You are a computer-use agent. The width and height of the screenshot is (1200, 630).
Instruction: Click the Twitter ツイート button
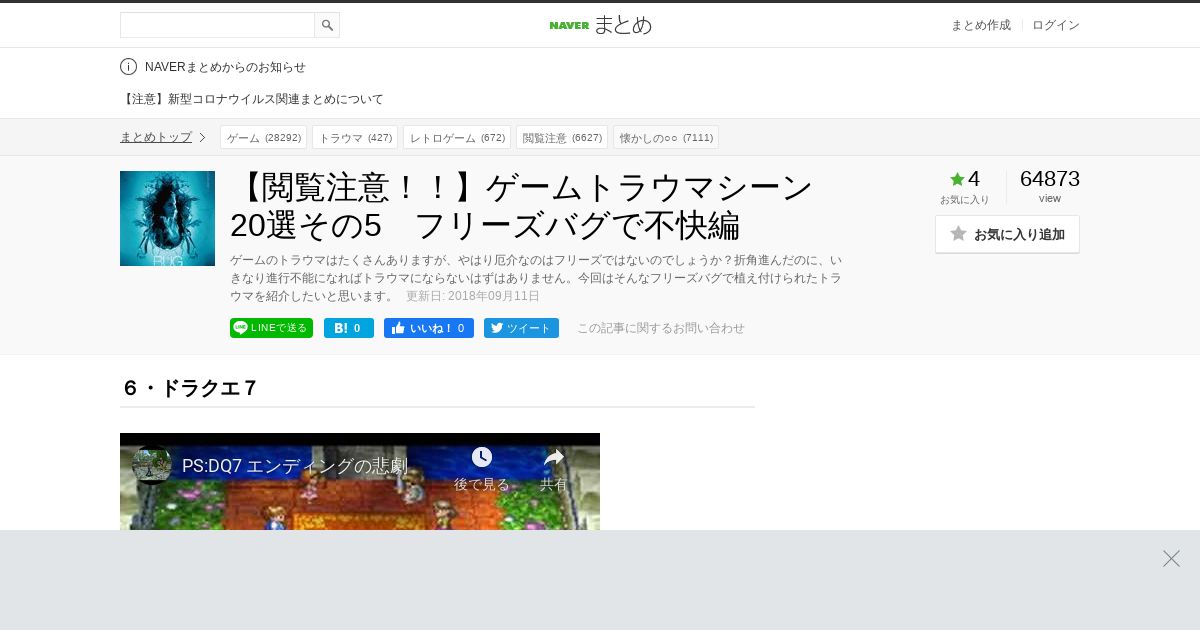click(521, 328)
